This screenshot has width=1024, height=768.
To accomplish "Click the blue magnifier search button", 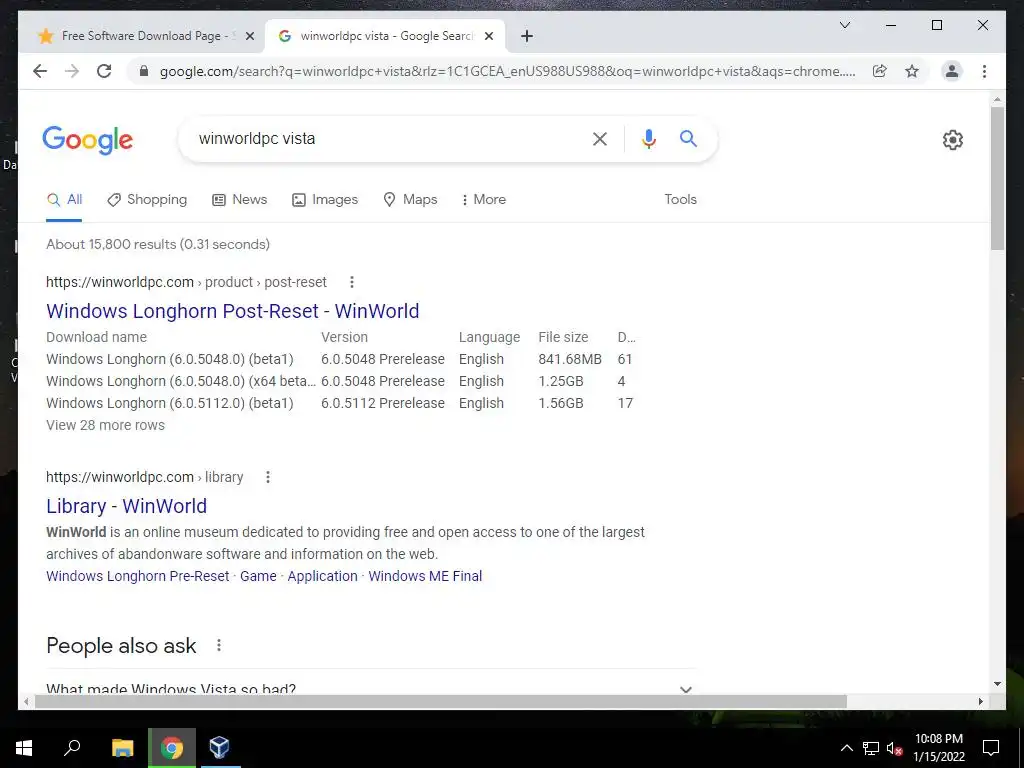I will coord(688,138).
